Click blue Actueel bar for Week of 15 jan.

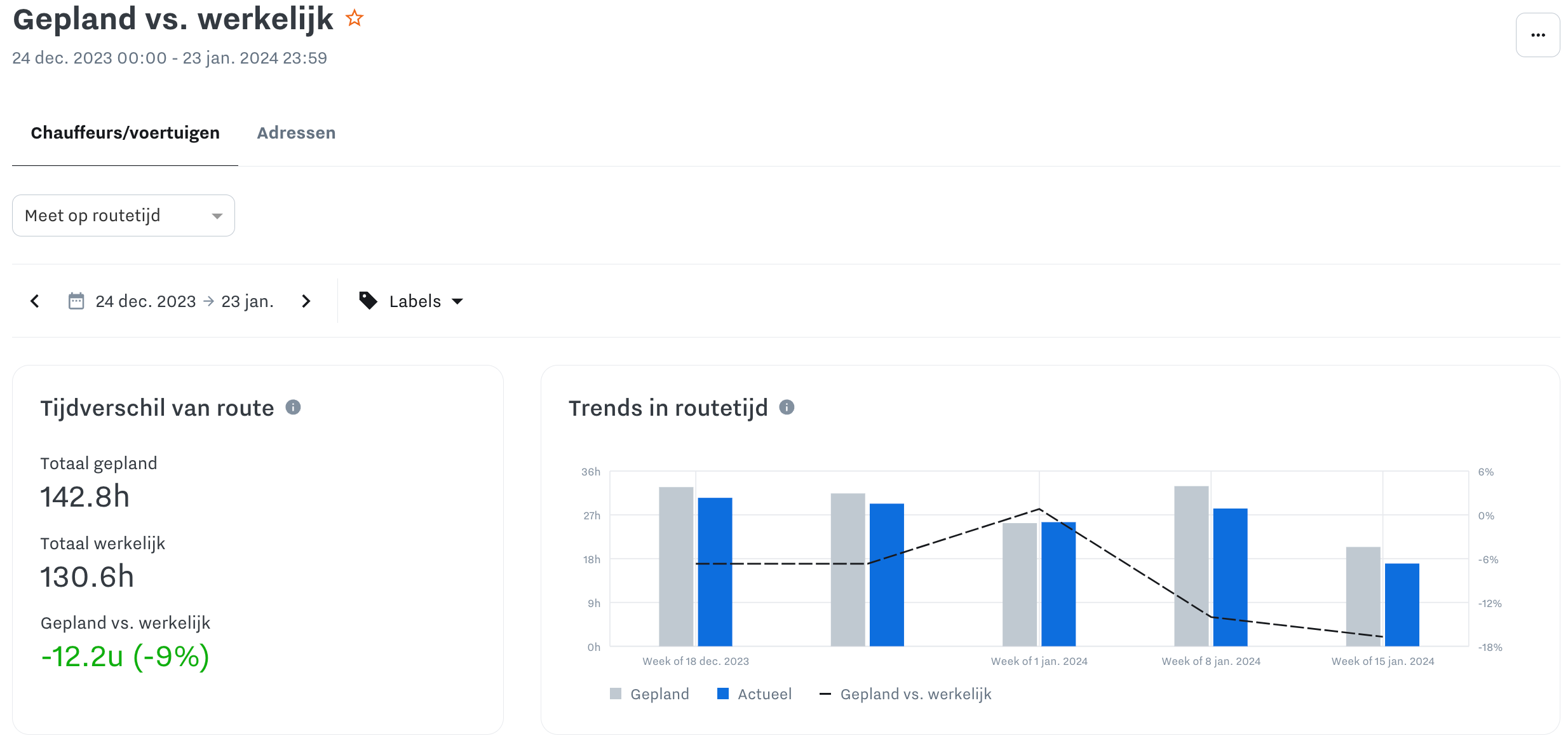[x=1402, y=604]
